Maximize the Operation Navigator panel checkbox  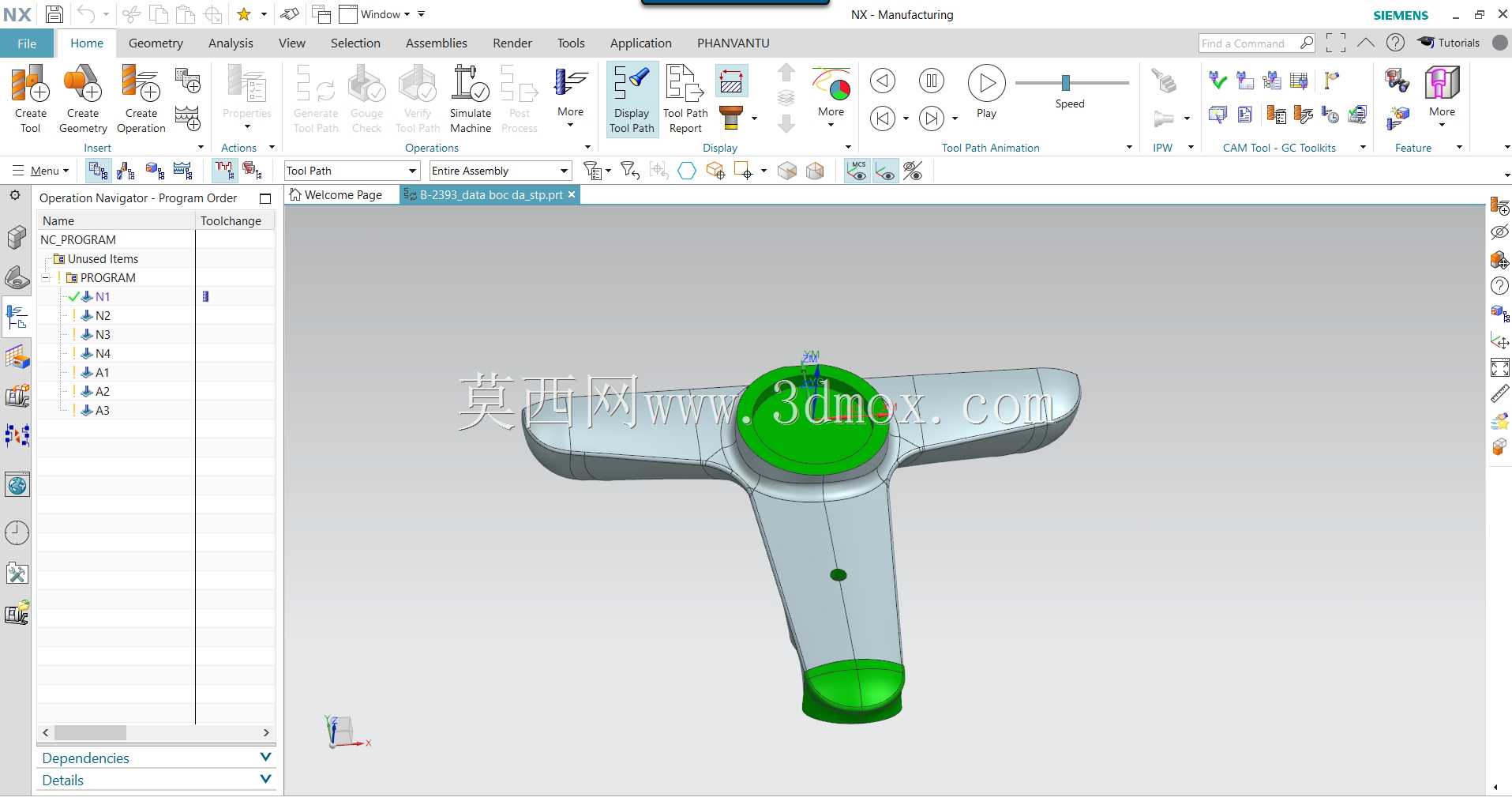point(265,198)
